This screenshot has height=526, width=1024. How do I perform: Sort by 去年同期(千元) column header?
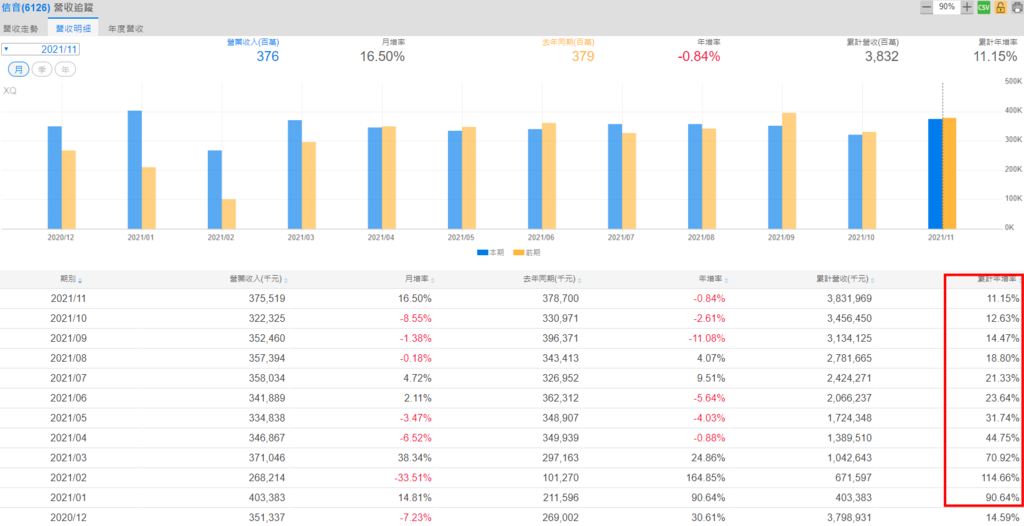point(550,280)
